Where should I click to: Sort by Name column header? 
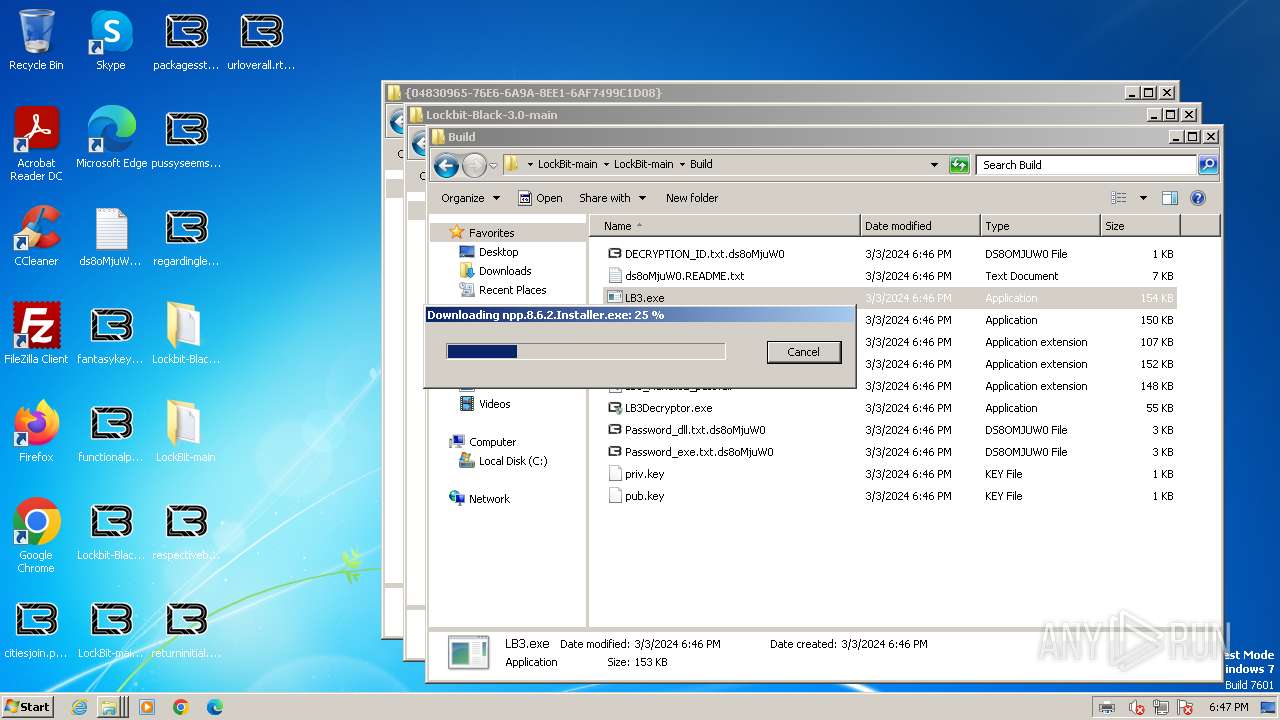click(724, 226)
